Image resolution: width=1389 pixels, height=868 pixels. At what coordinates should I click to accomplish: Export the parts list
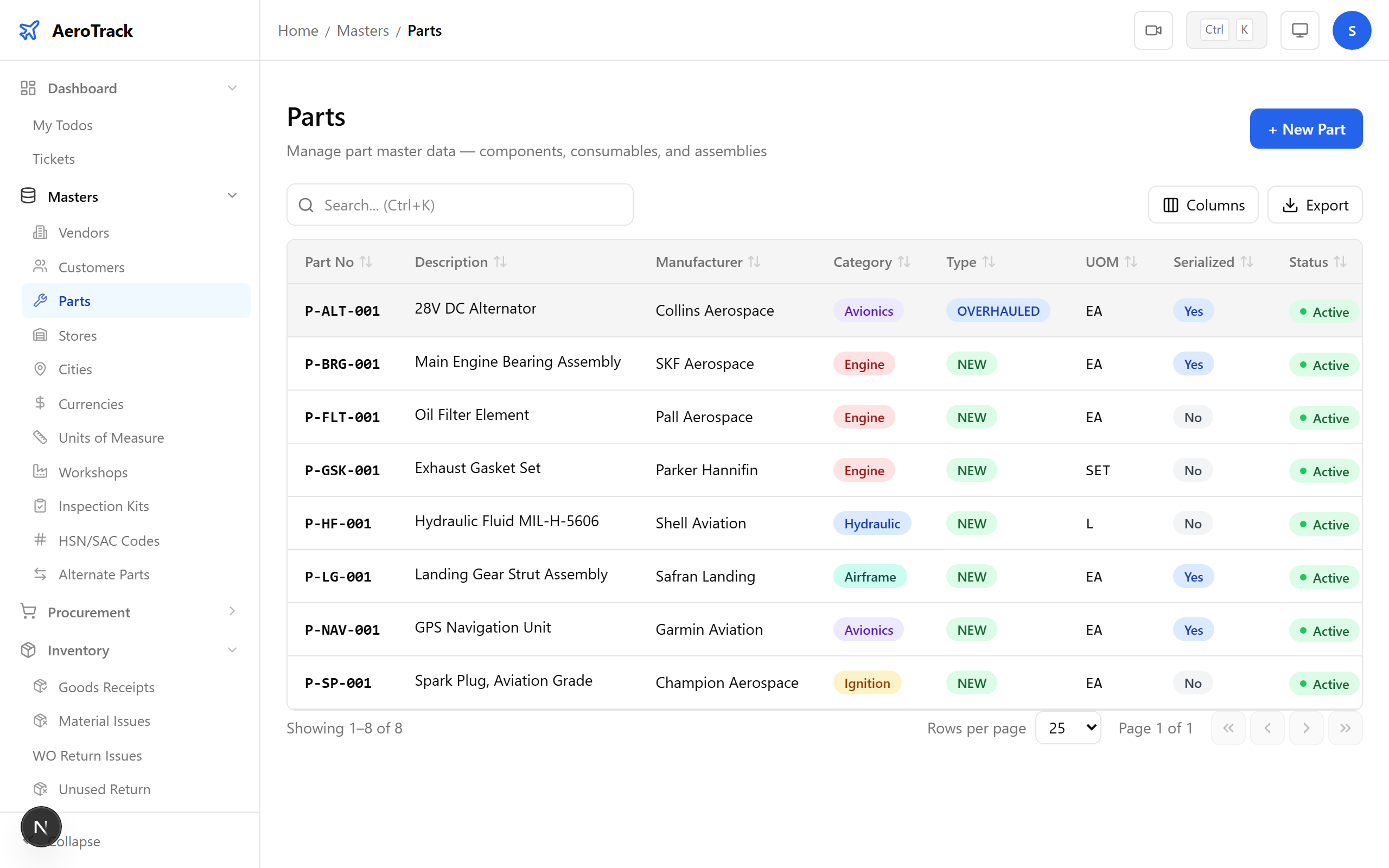tap(1315, 205)
